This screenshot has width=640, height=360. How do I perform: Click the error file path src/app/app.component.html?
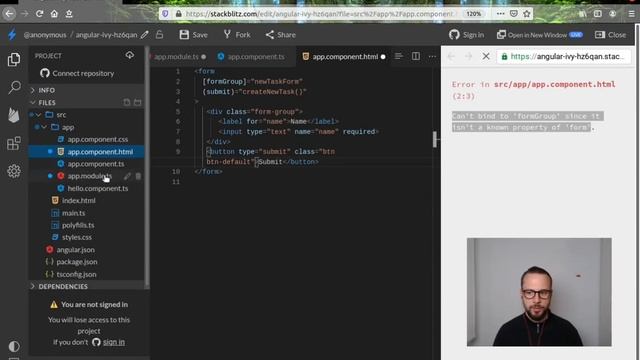tap(554, 84)
